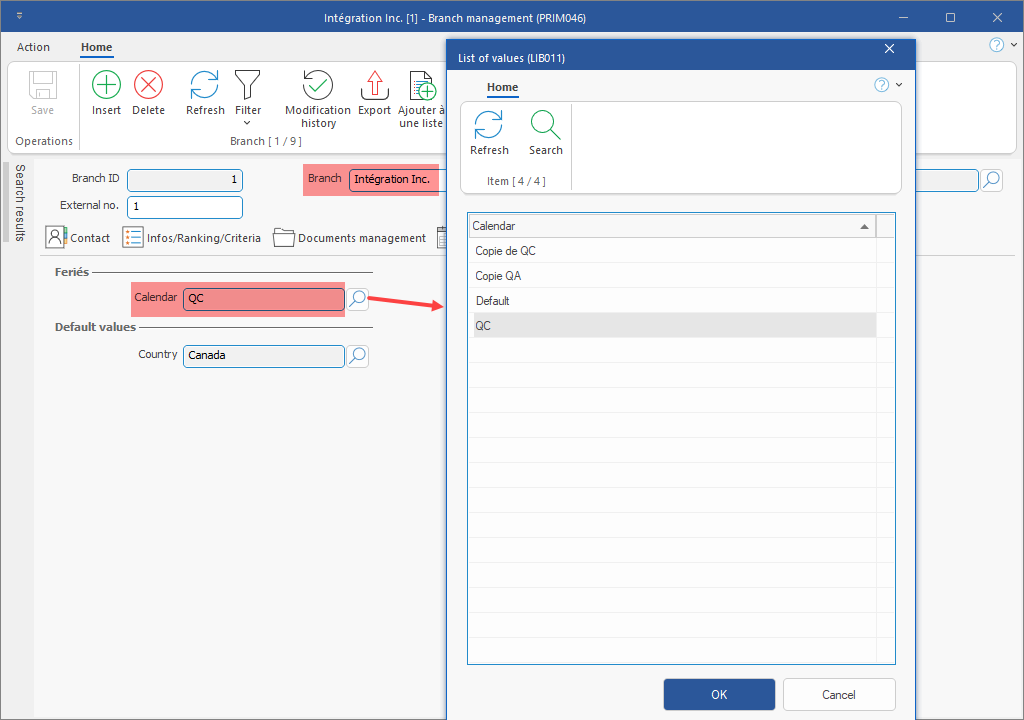Switch to the Infos/Ranking/Criteria tab
This screenshot has width=1024, height=720.
click(192, 238)
